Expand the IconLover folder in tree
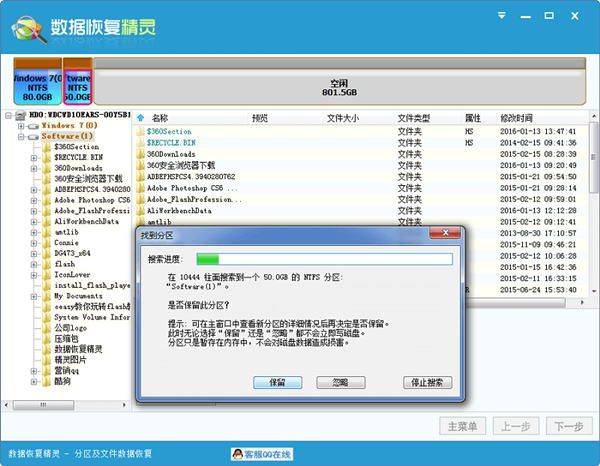 [x=34, y=274]
